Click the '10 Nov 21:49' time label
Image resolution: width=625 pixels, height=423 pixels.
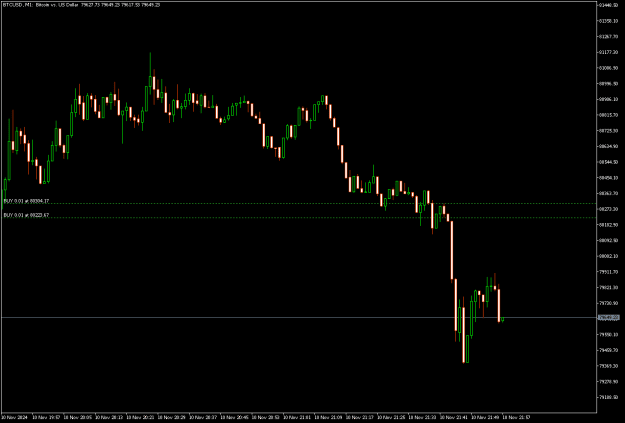485,417
